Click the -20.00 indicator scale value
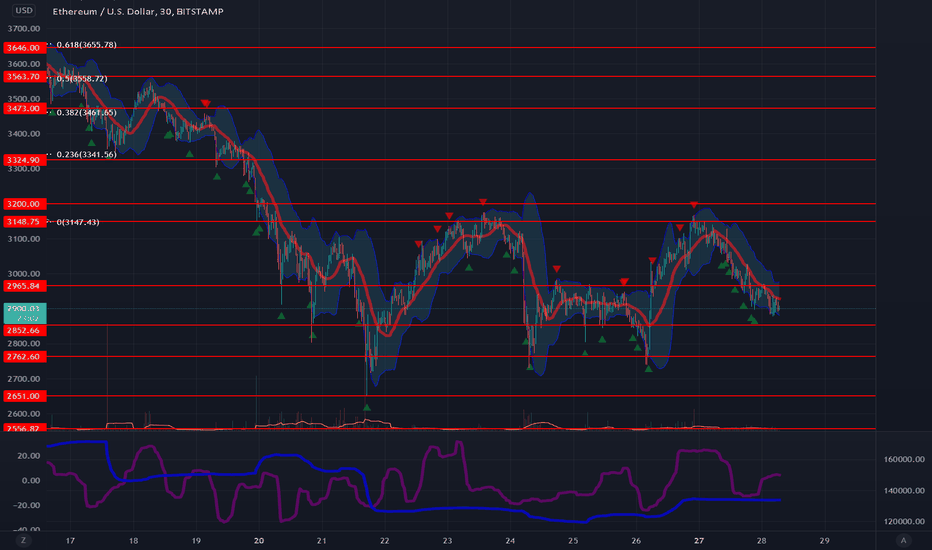This screenshot has width=932, height=550. pos(27,505)
